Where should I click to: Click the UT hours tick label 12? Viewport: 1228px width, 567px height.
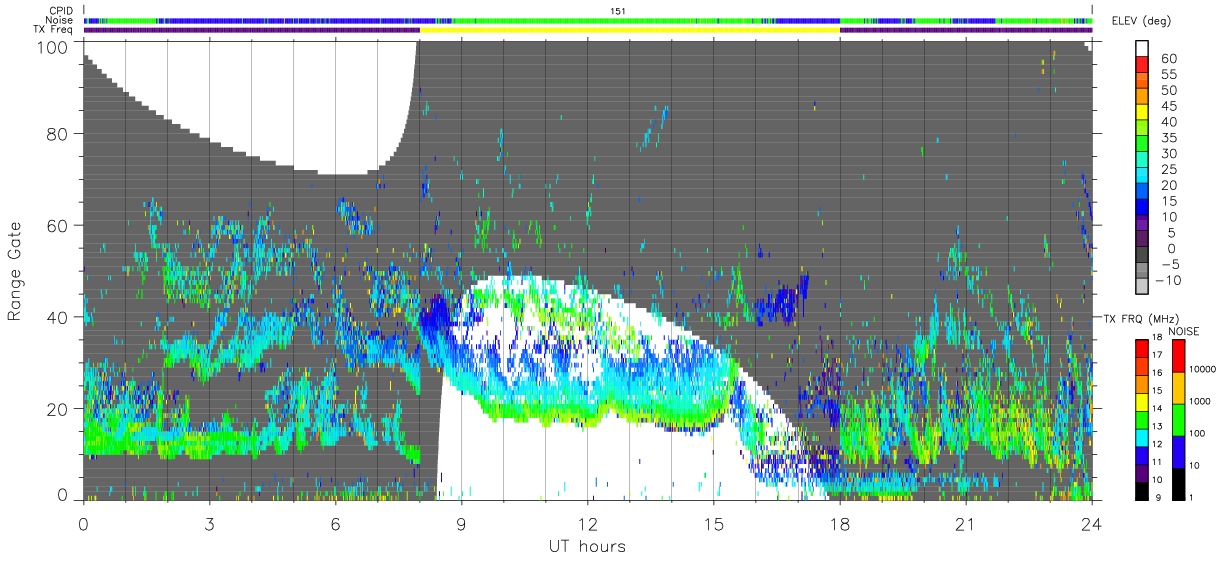pyautogui.click(x=588, y=523)
